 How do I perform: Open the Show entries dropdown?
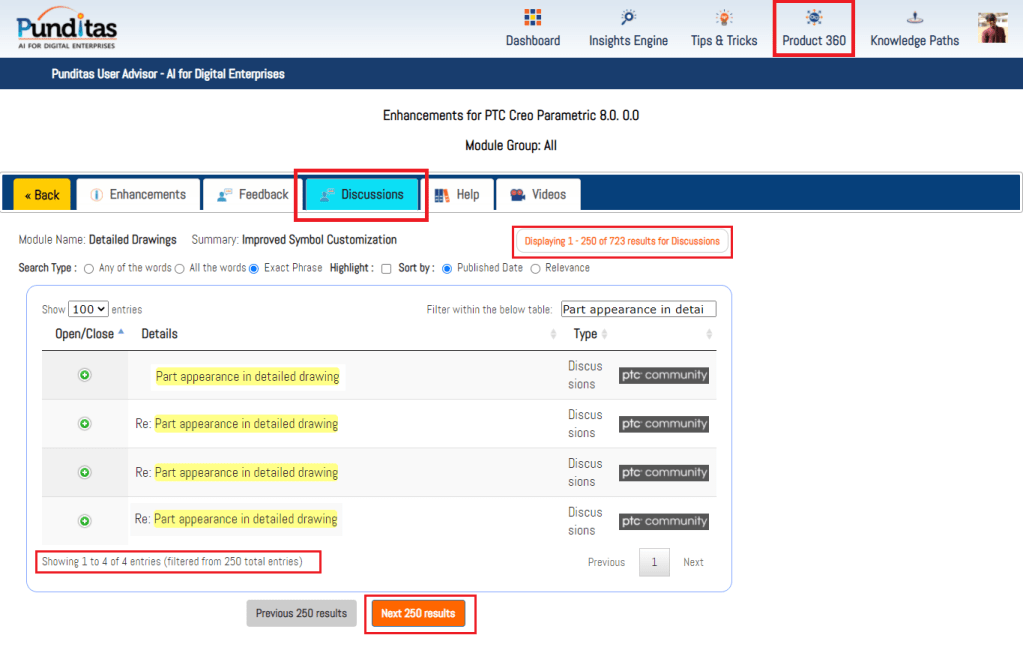[88, 310]
